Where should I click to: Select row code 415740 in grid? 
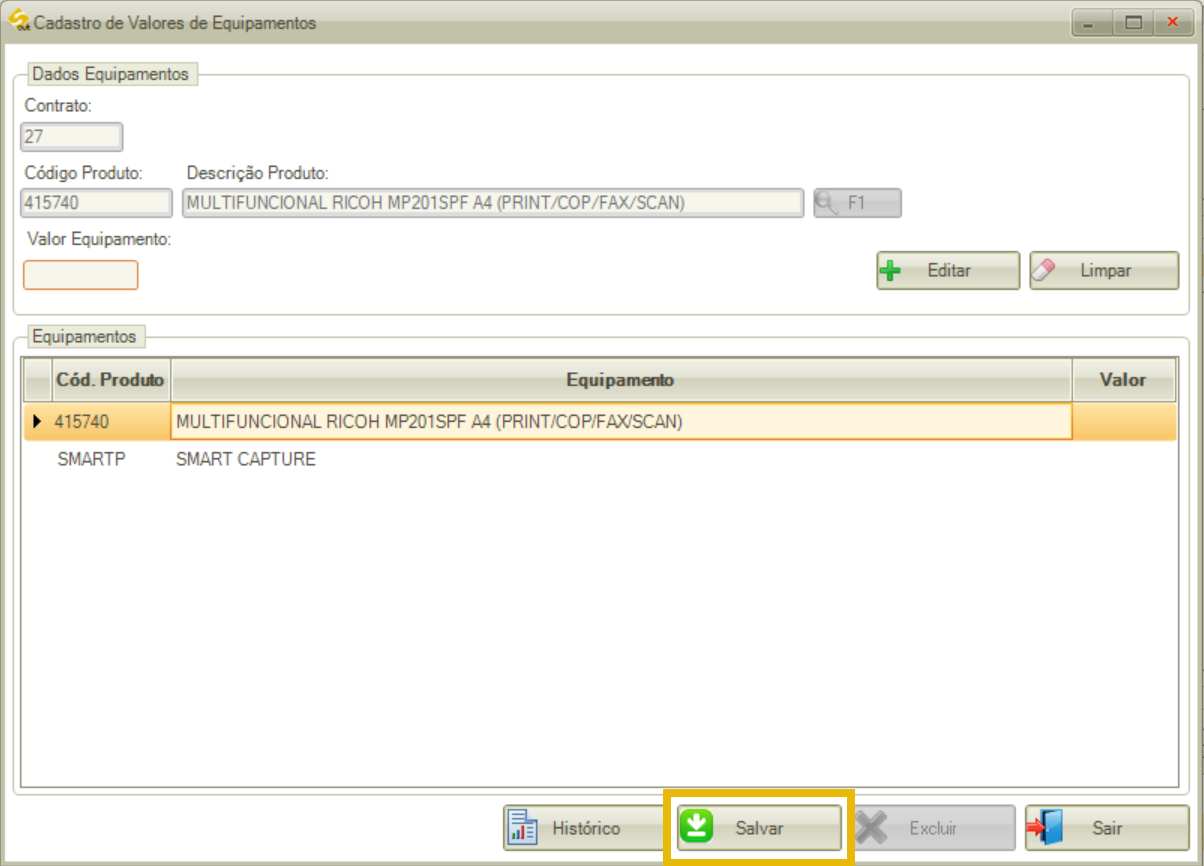point(111,422)
